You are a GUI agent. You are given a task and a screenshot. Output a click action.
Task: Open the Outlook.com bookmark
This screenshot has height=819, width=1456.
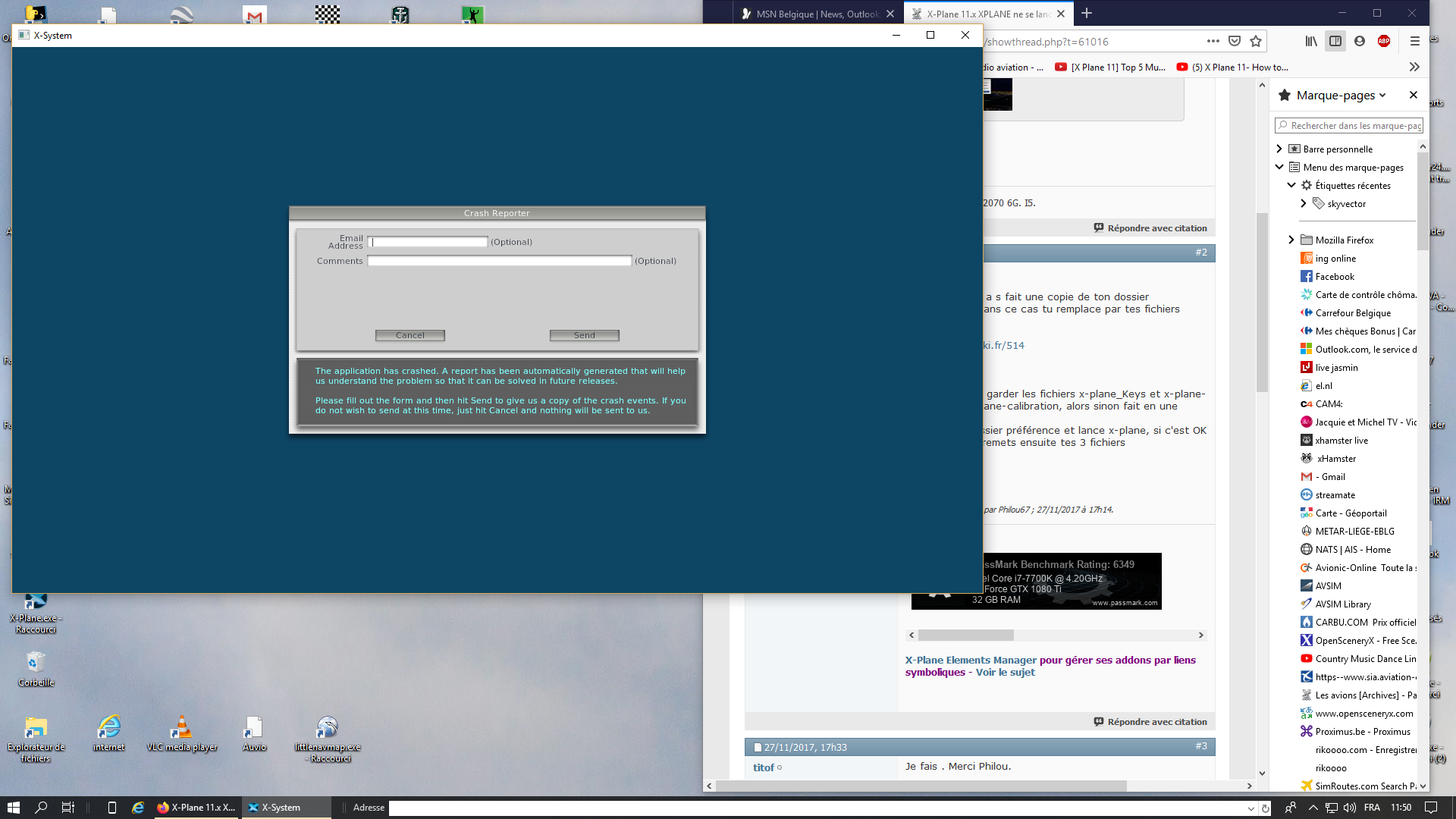point(1358,350)
